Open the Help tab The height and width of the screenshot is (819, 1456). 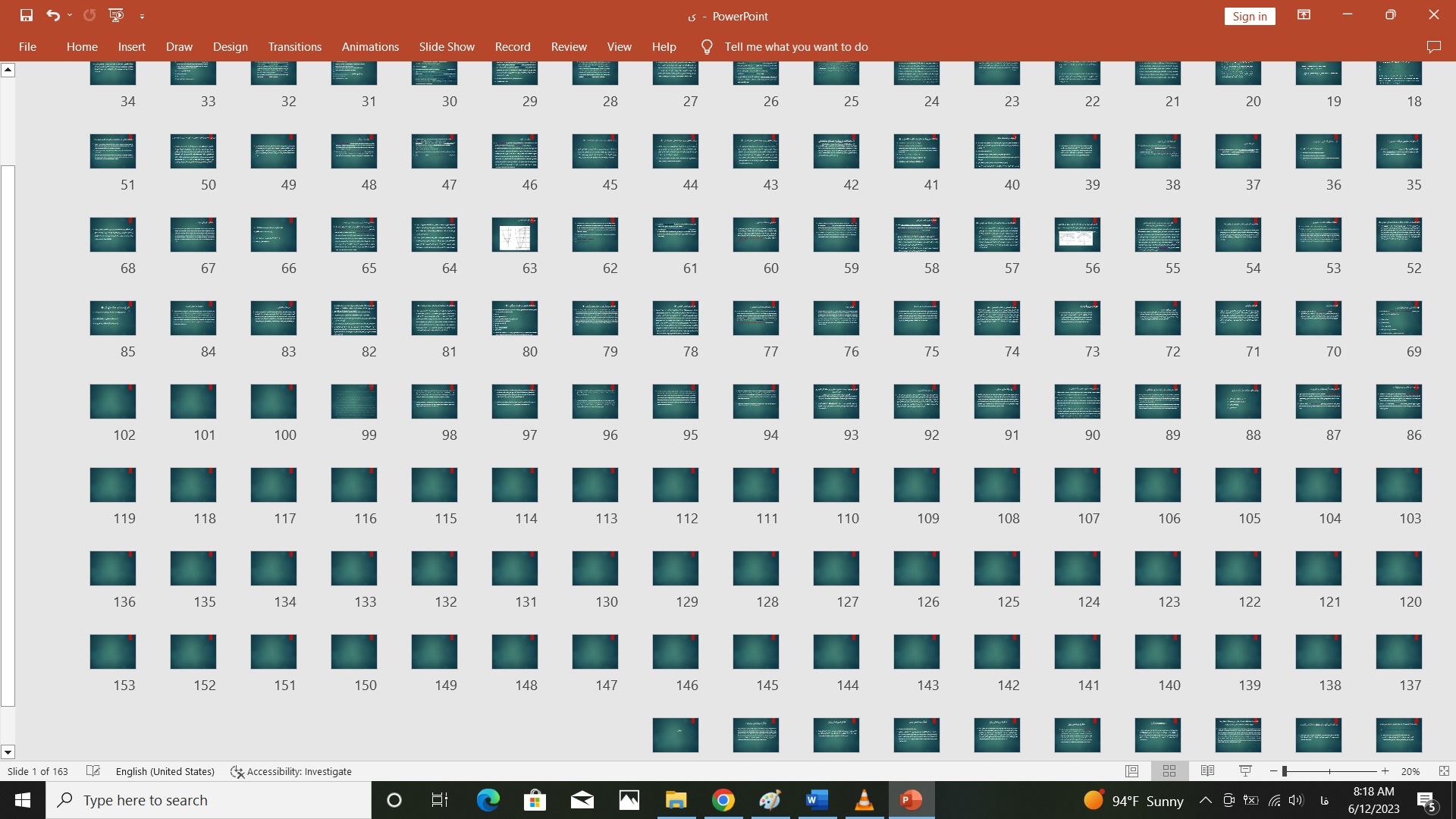[664, 46]
